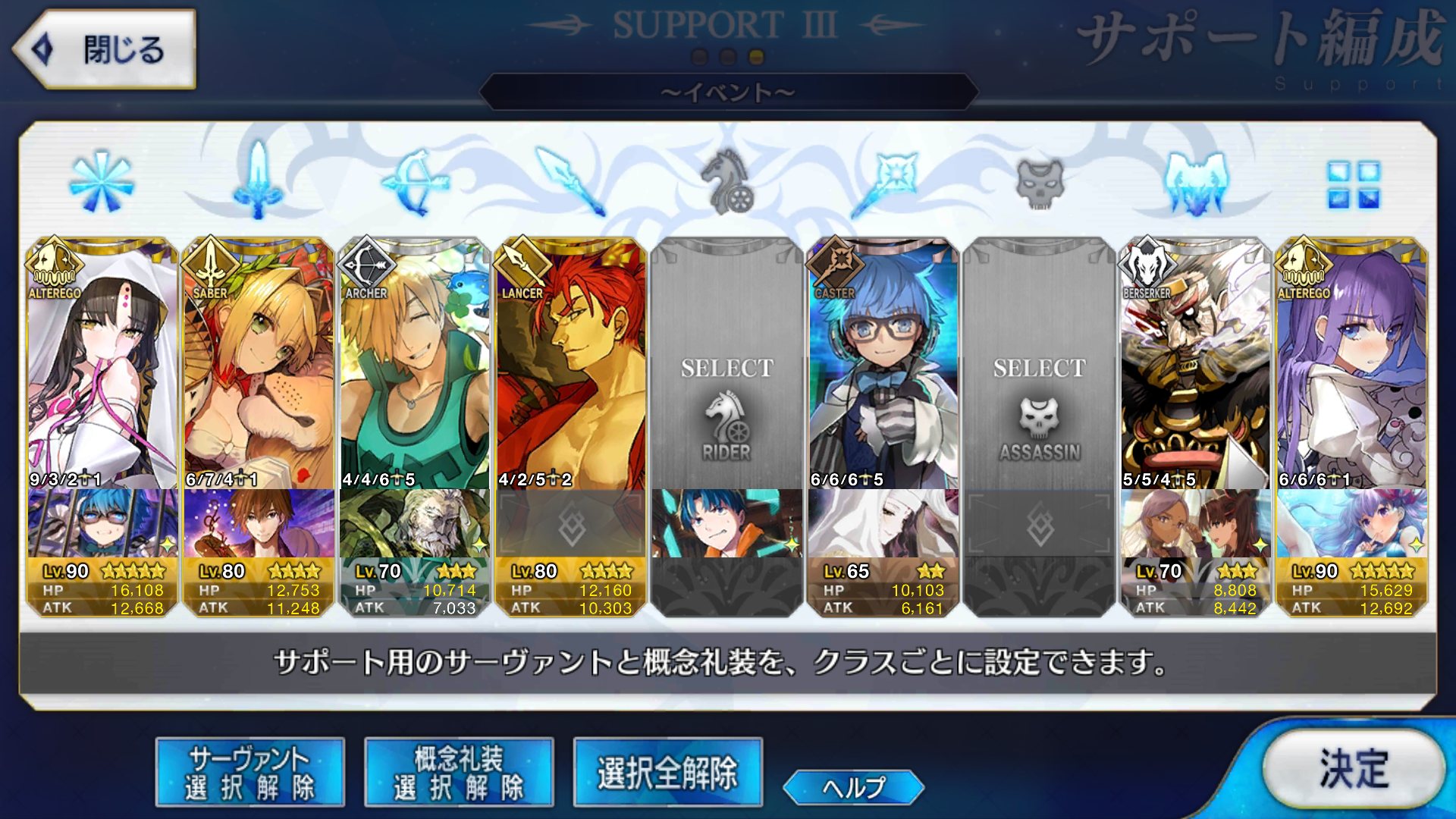The image size is (1456, 819).
Task: Select the Lancer spear class icon
Action: tap(571, 182)
